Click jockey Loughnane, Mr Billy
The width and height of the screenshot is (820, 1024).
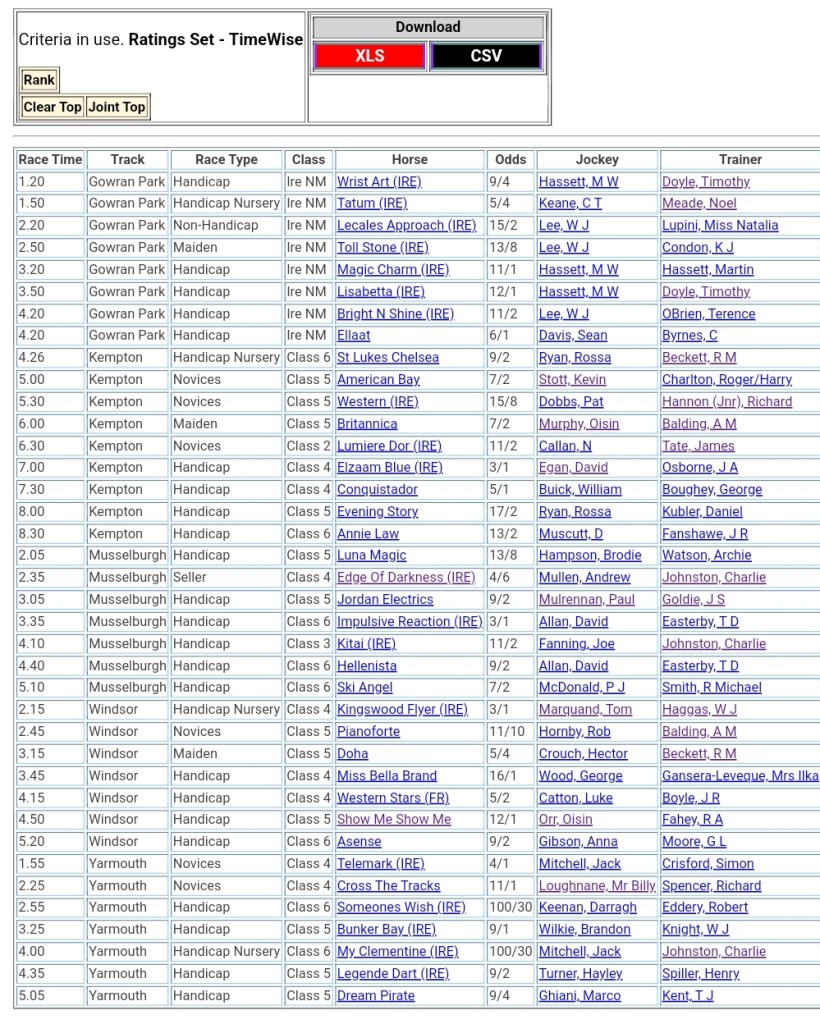pyautogui.click(x=597, y=886)
